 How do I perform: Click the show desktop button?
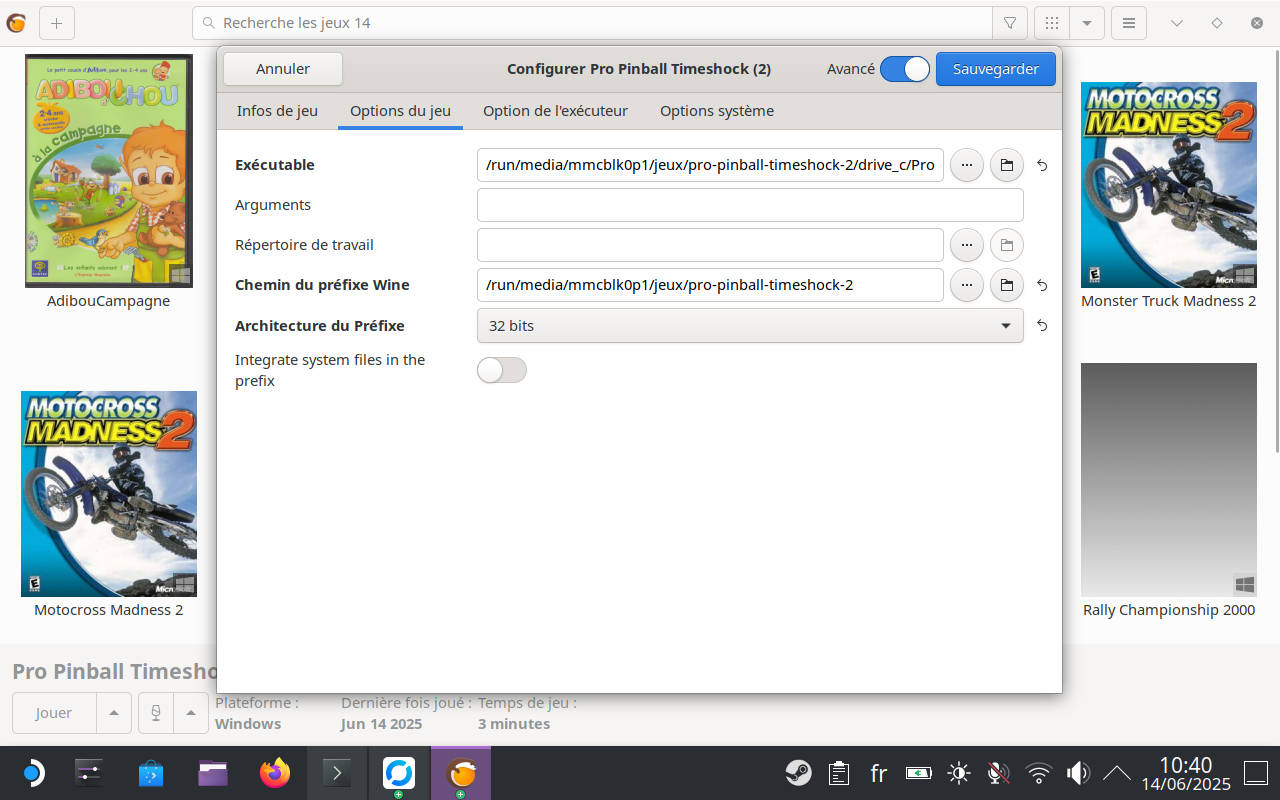pos(1256,773)
